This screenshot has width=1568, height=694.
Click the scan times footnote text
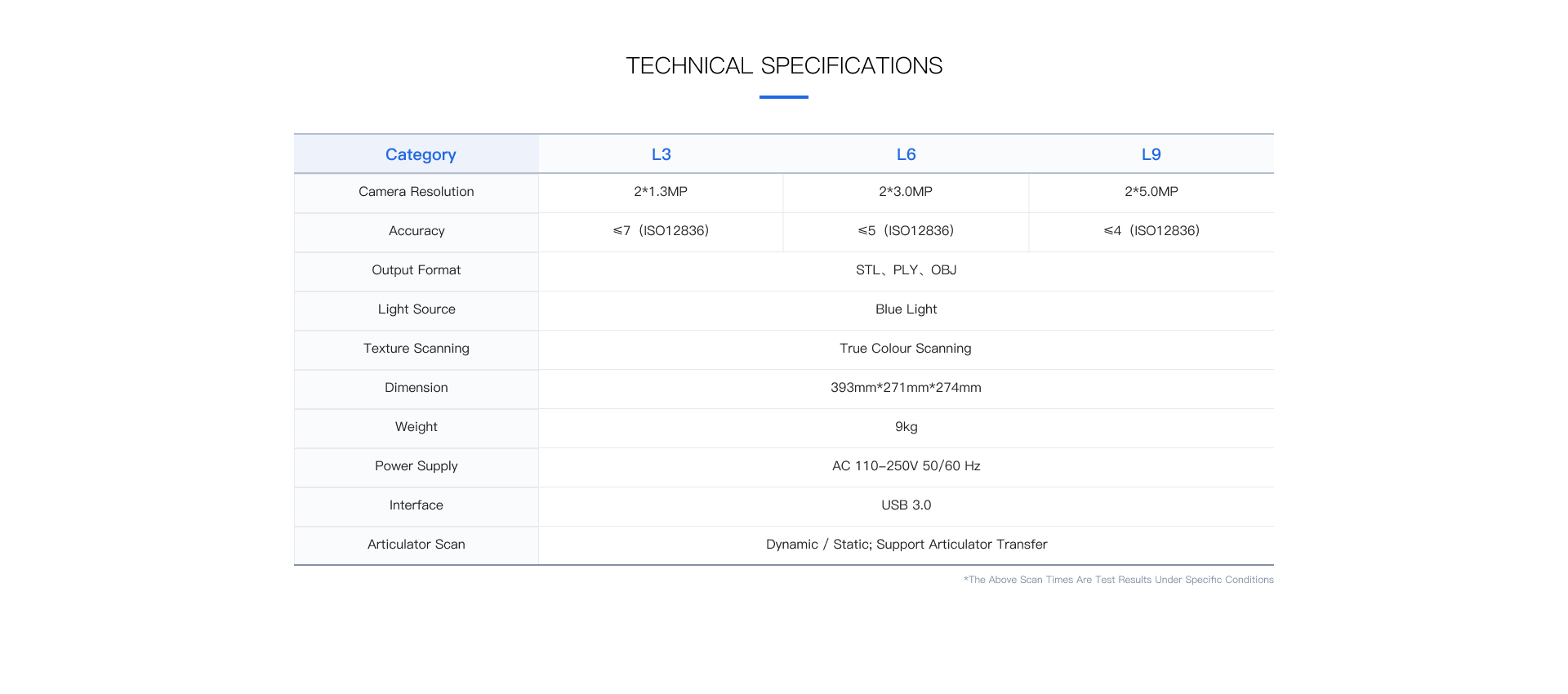[1118, 580]
